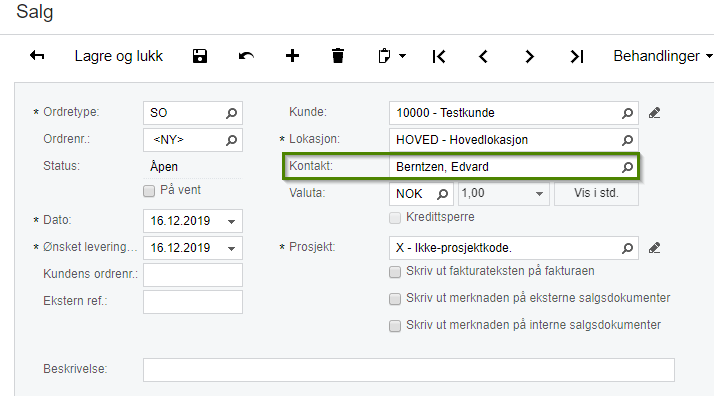The height and width of the screenshot is (396, 714).
Task: Enable Skriv ut fakturateksten på fakturaen
Action: coord(395,272)
